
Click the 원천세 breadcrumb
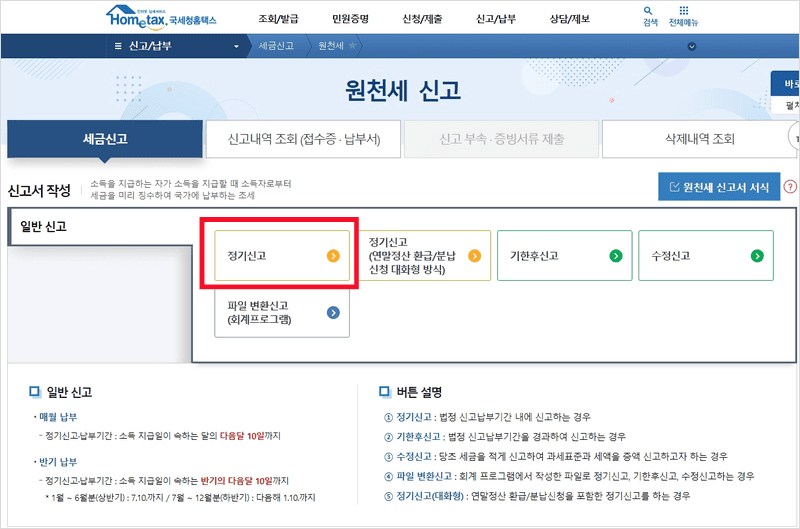(331, 46)
